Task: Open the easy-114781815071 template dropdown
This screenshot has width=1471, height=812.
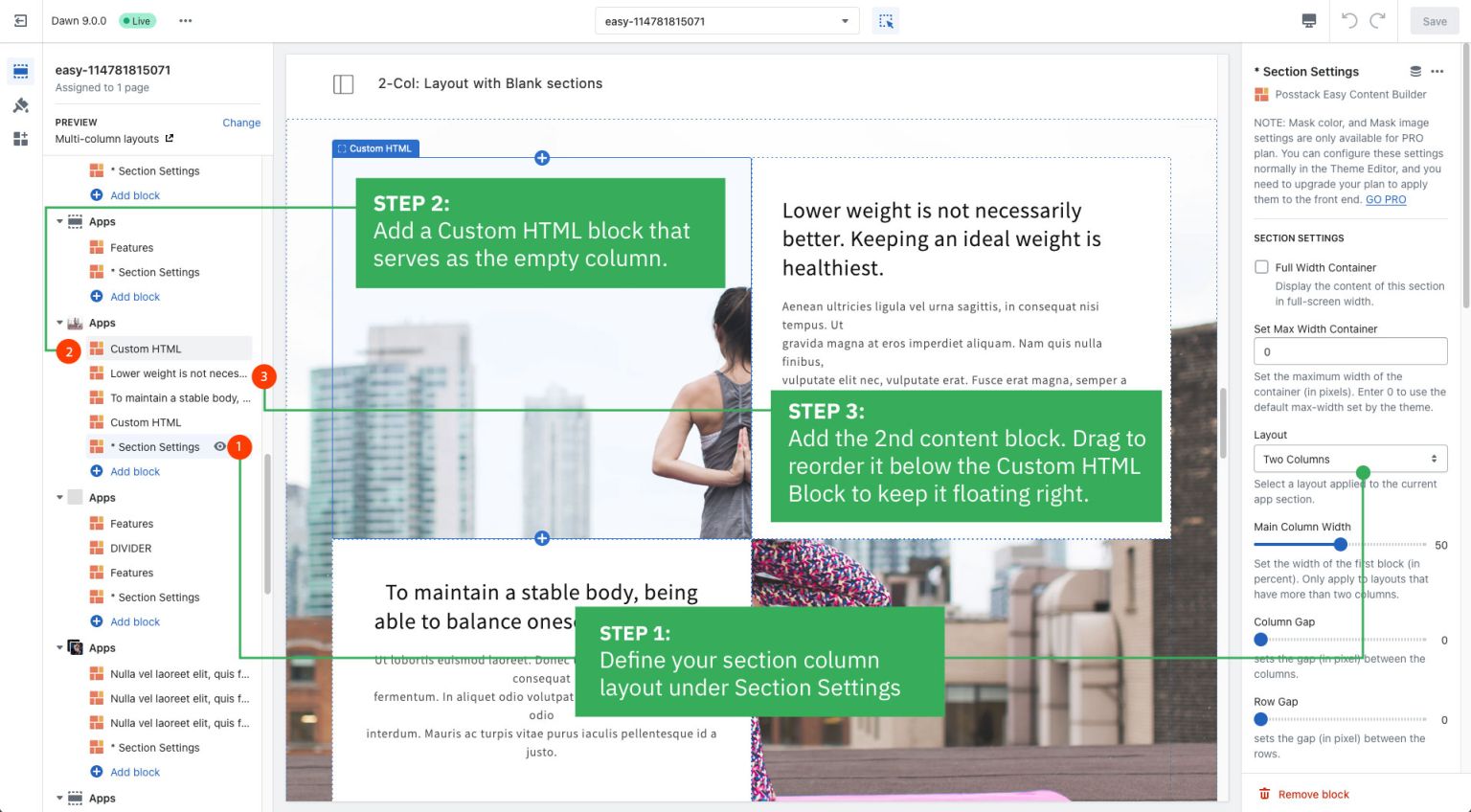Action: [727, 21]
